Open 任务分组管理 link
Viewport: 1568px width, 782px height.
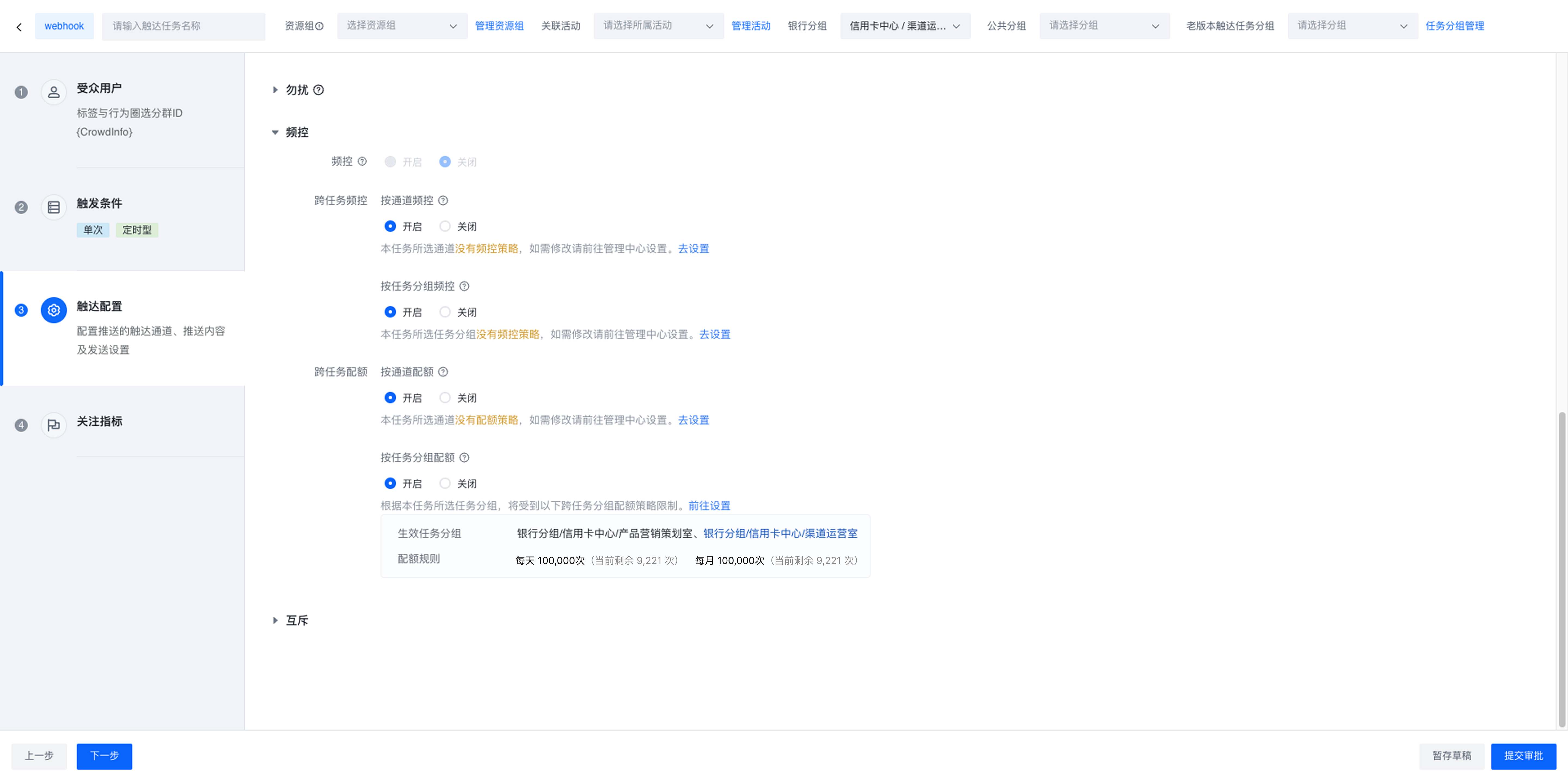(x=1454, y=26)
